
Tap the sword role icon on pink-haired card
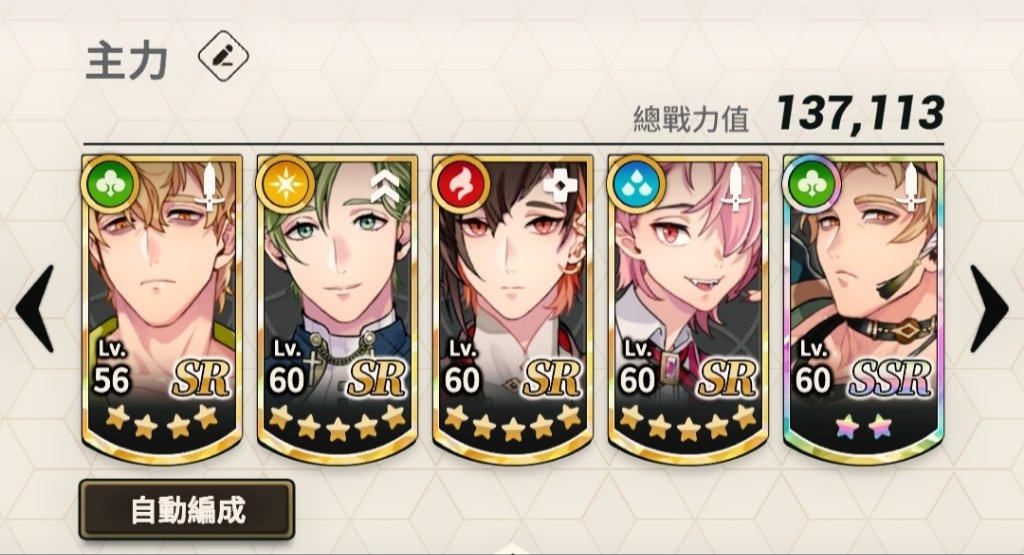coord(735,187)
